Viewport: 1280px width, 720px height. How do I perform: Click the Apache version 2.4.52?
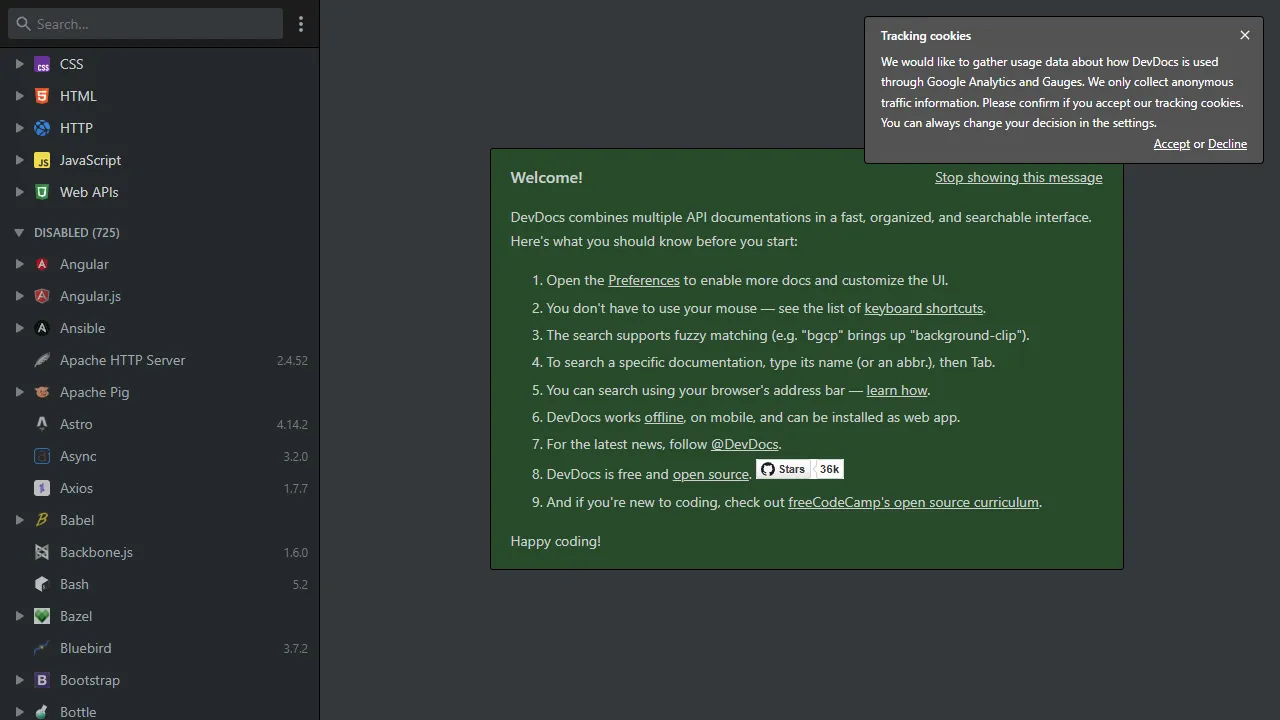pyautogui.click(x=292, y=361)
